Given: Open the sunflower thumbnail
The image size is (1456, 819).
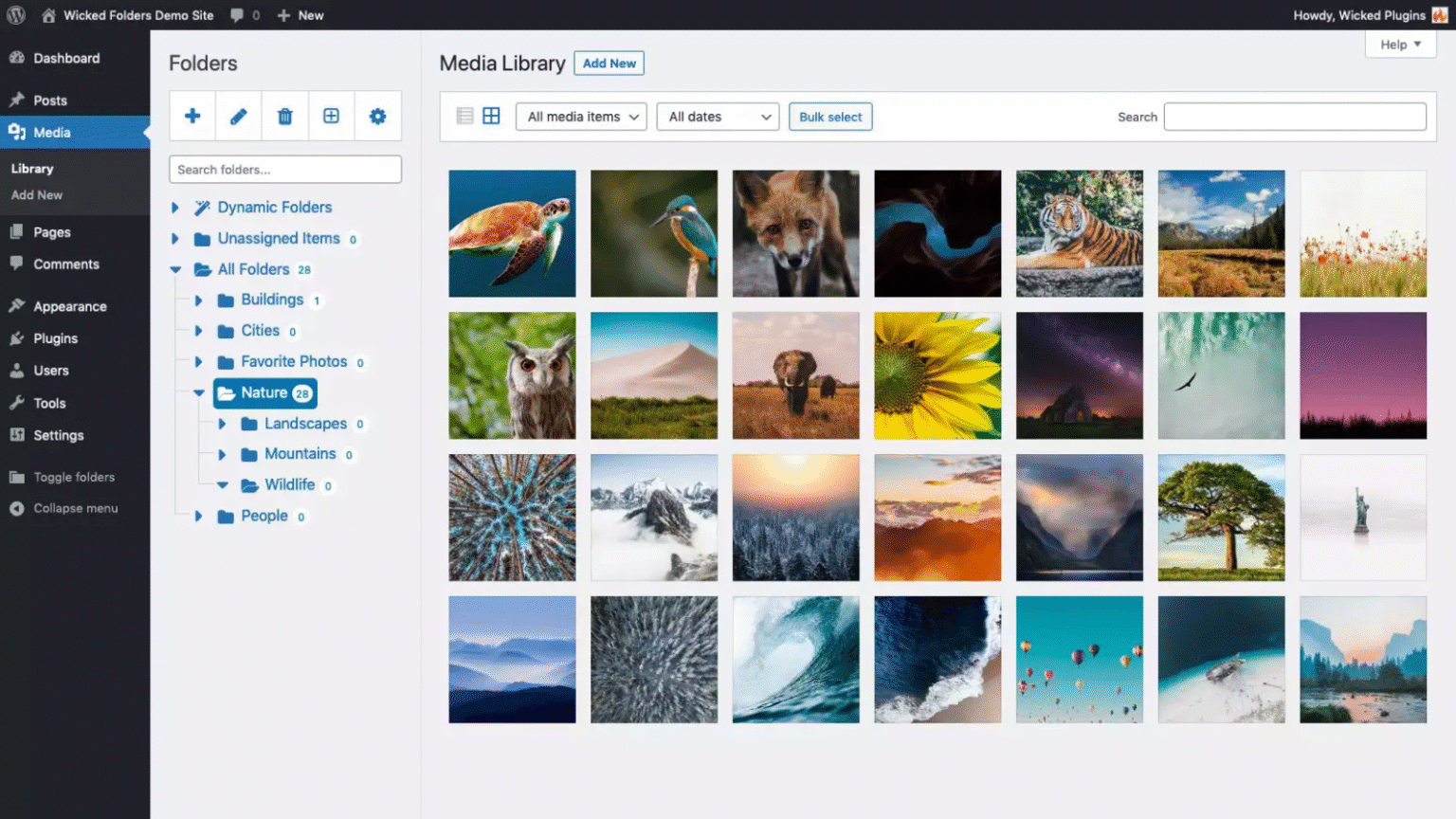Looking at the screenshot, I should click(937, 375).
